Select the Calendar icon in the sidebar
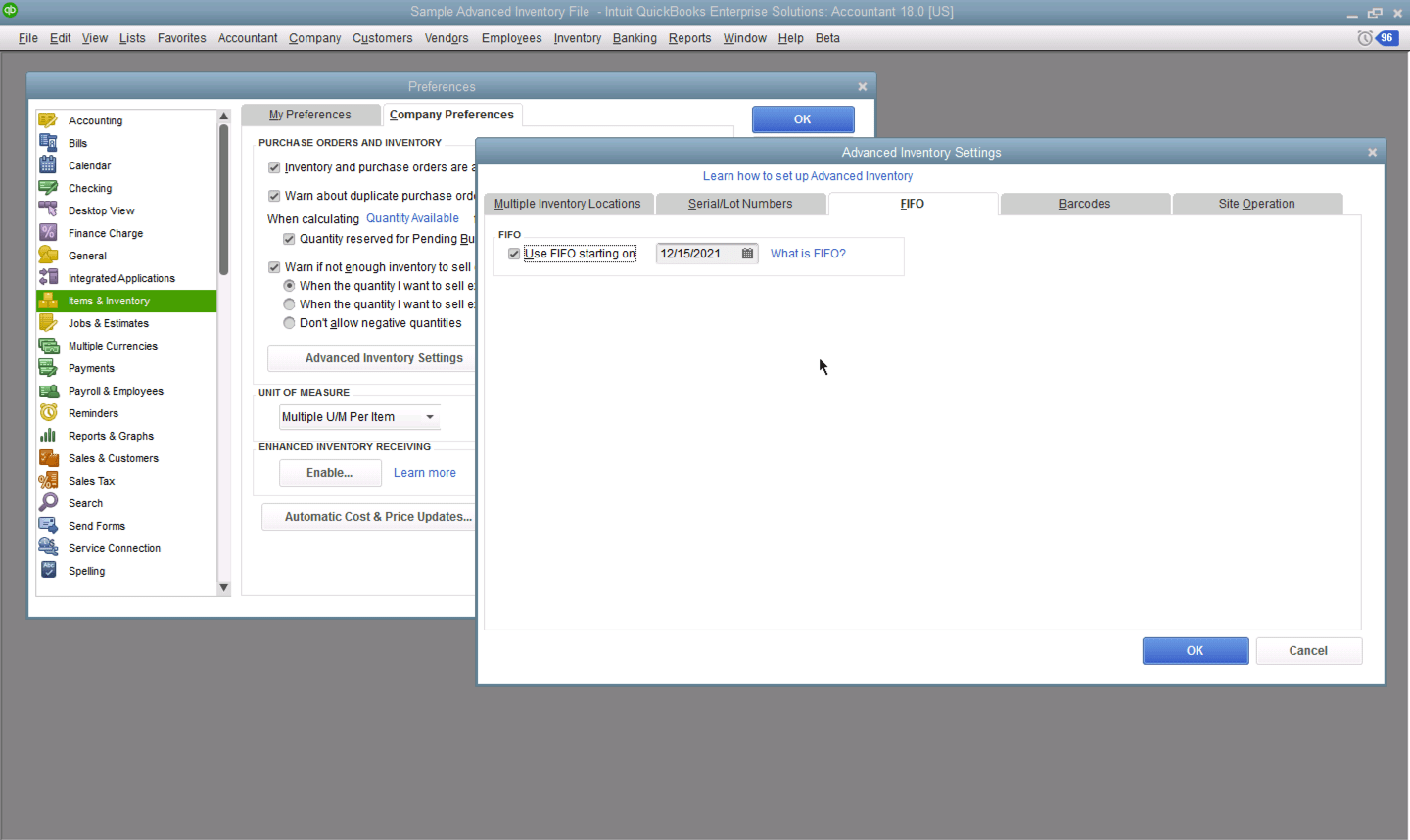1410x840 pixels. [48, 165]
